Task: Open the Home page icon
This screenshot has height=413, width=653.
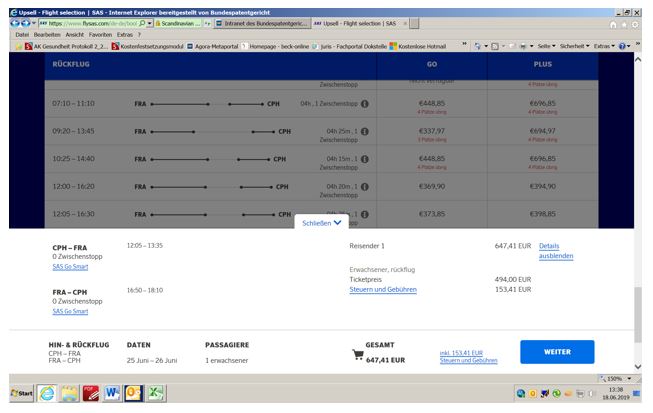Action: click(x=613, y=25)
